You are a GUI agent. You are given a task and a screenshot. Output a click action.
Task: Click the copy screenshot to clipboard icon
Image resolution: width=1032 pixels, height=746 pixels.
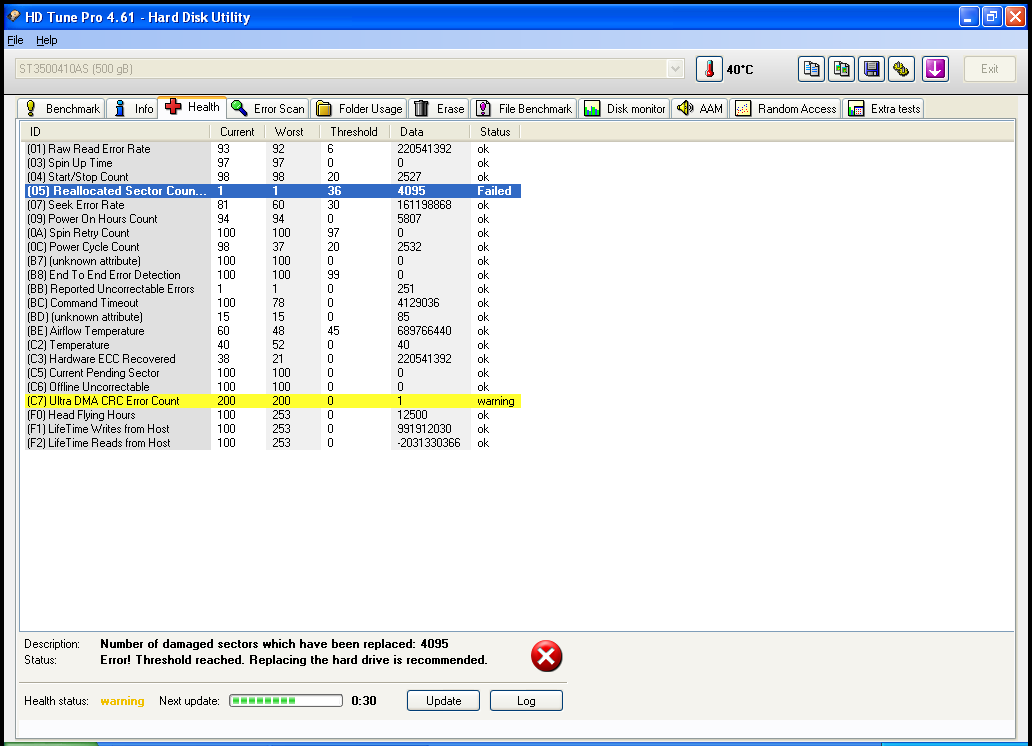pos(842,69)
